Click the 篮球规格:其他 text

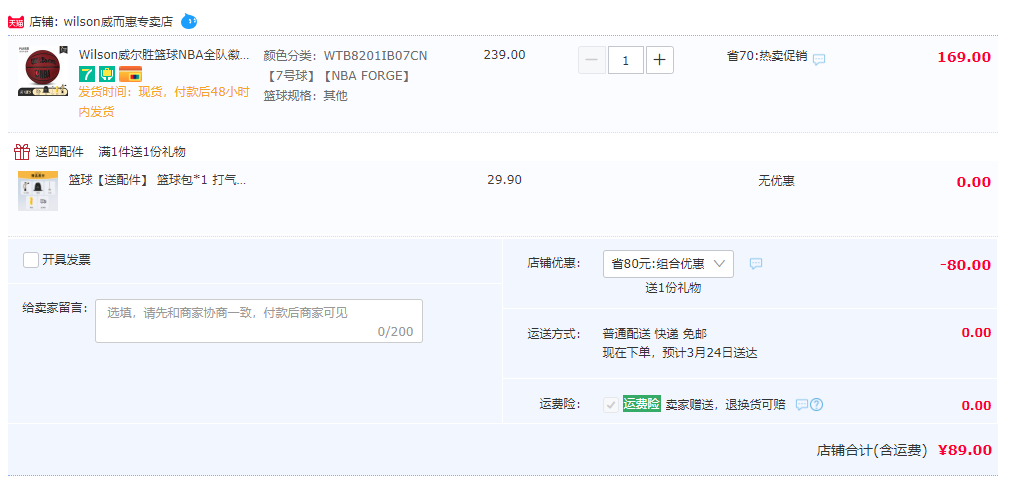tap(306, 96)
